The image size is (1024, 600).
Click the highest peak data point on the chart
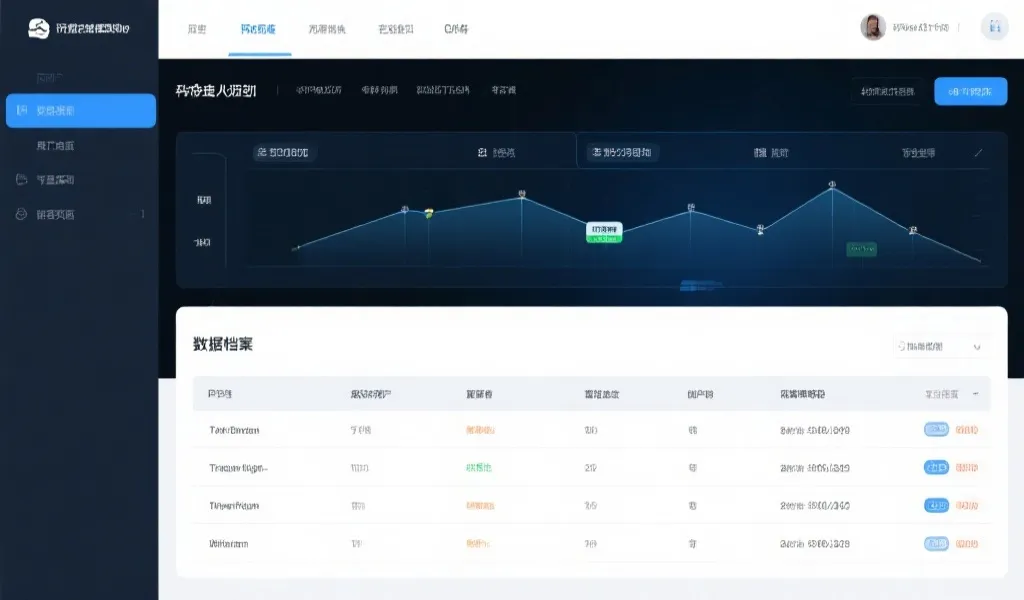[x=832, y=185]
